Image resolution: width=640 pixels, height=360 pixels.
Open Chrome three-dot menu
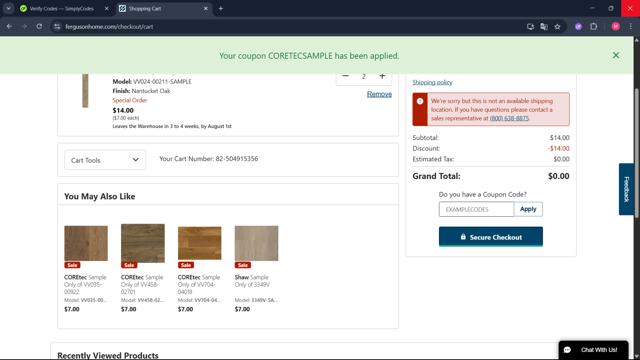tap(631, 27)
